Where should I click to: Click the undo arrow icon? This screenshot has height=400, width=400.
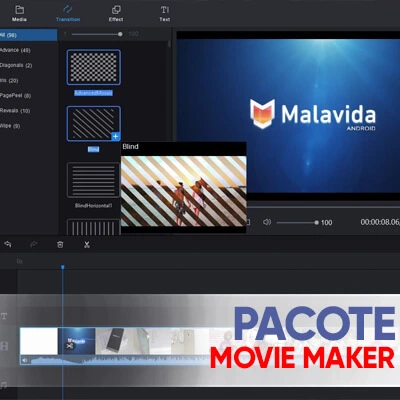tap(8, 244)
